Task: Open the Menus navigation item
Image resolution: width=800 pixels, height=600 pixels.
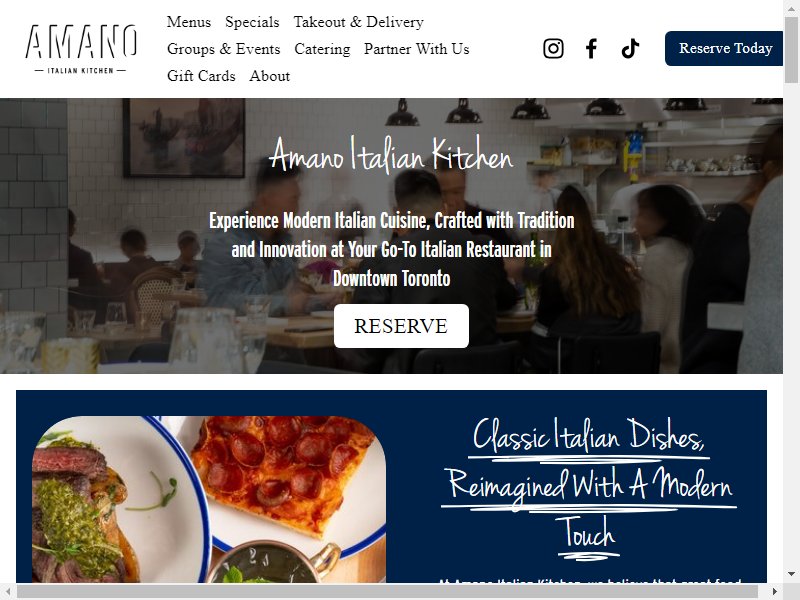Action: tap(189, 22)
